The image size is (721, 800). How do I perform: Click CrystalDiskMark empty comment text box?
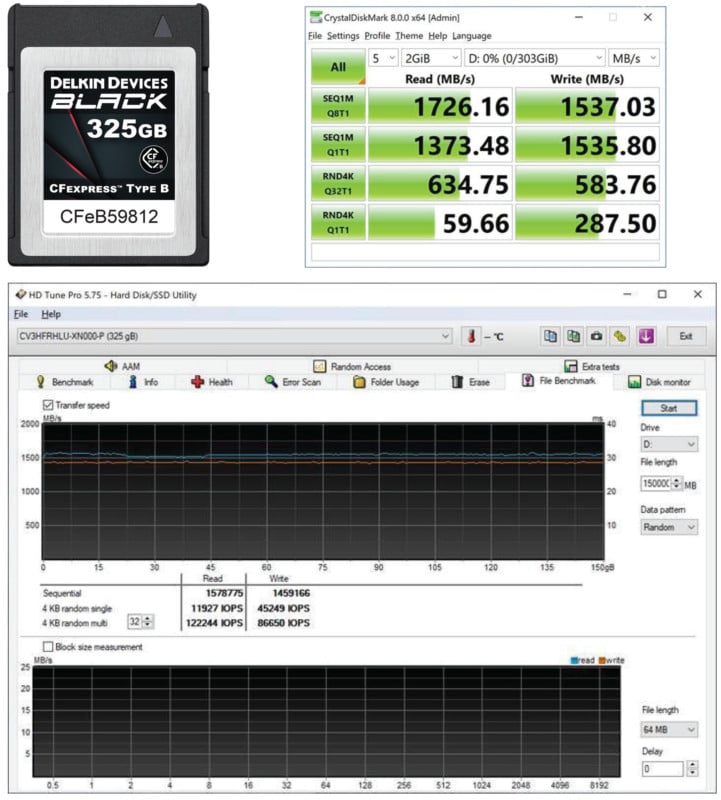click(485, 252)
